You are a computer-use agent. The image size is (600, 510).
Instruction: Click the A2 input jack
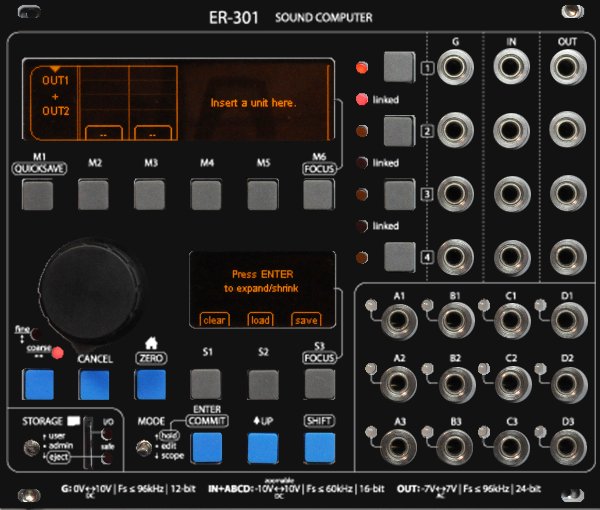(399, 384)
